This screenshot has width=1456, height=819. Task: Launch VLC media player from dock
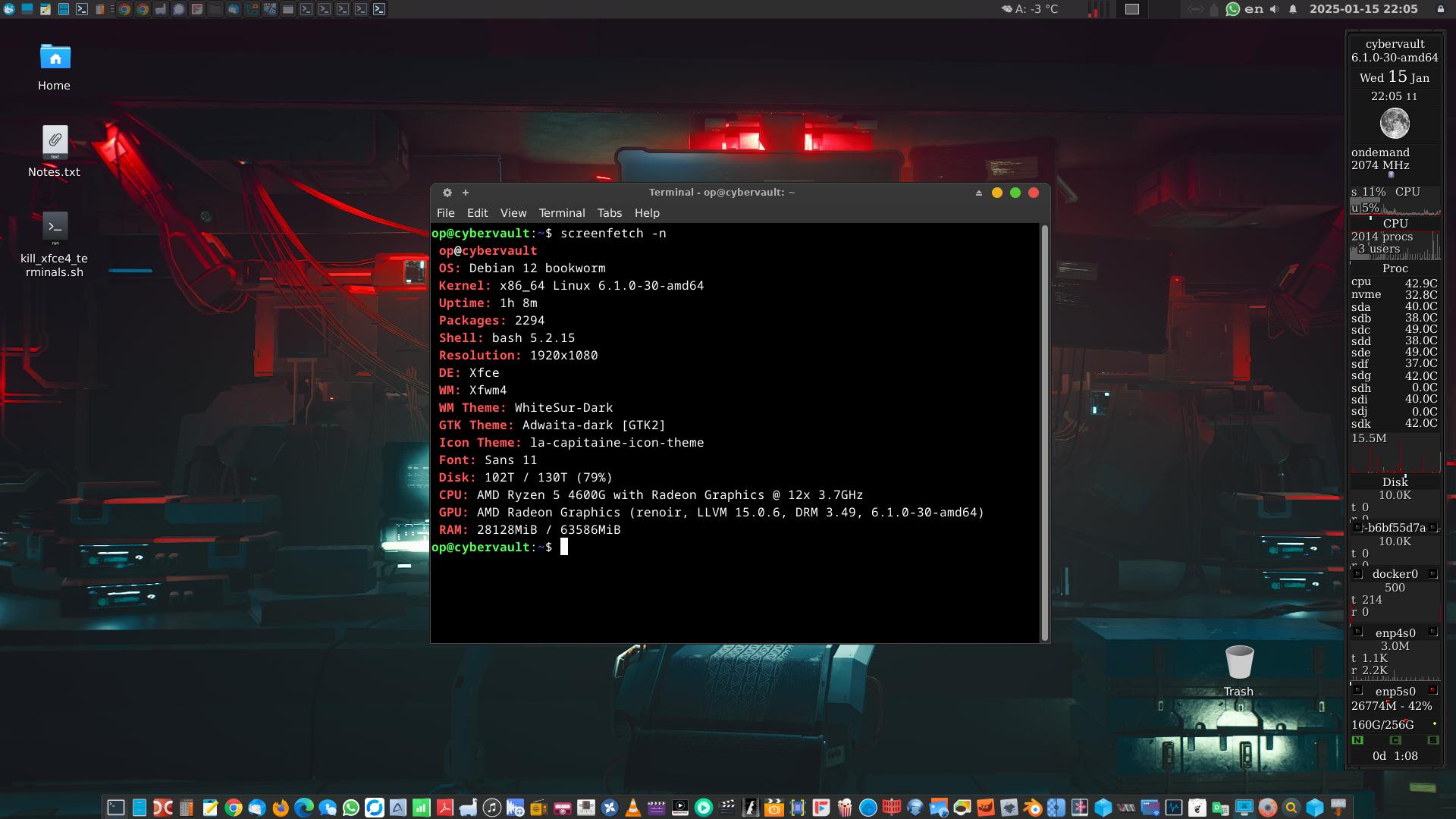point(632,808)
